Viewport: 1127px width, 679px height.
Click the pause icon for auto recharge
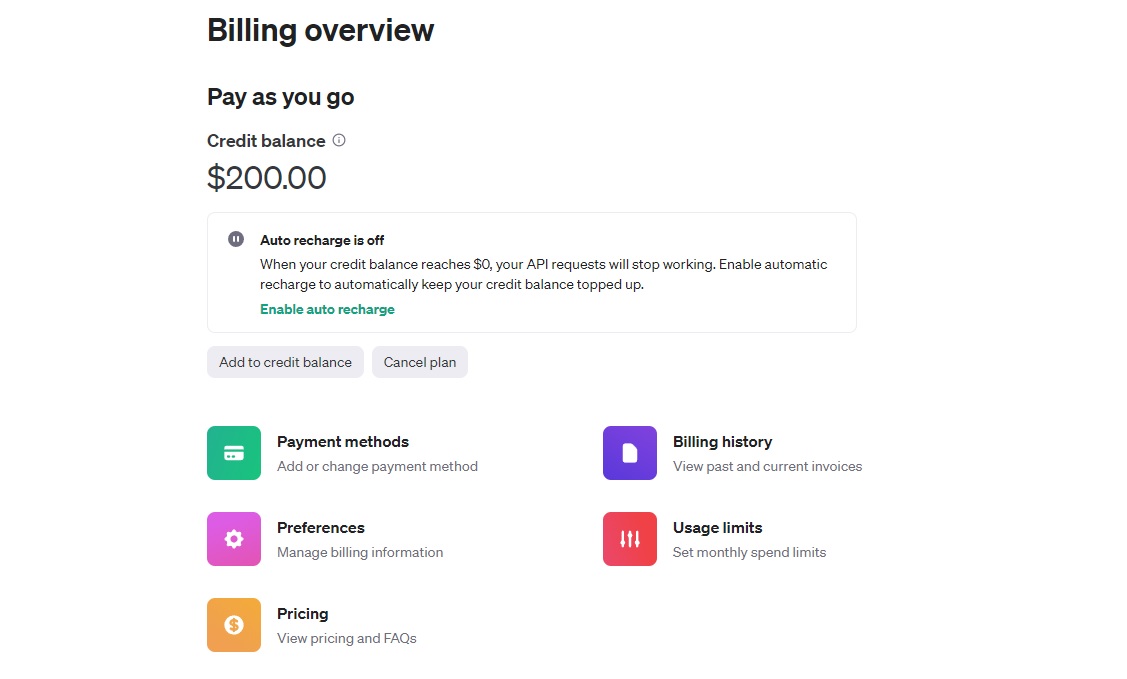point(236,239)
